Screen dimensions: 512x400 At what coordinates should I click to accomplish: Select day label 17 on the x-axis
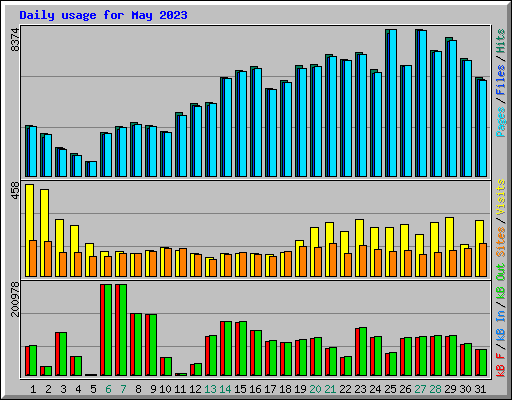tap(270, 389)
